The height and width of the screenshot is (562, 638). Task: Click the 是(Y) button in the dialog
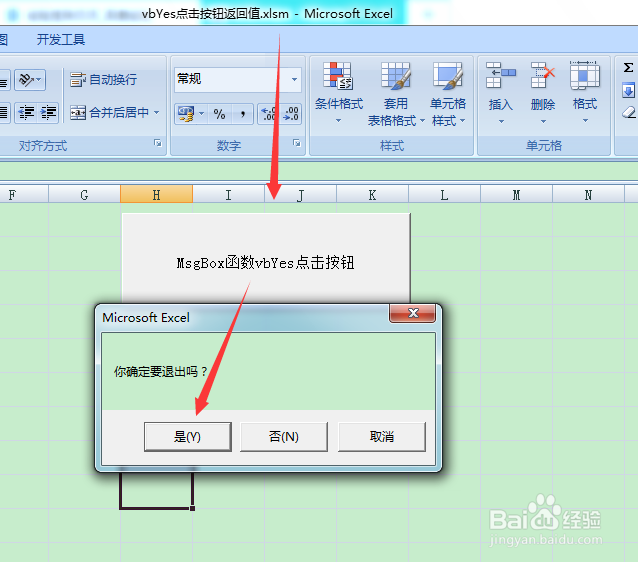point(188,437)
